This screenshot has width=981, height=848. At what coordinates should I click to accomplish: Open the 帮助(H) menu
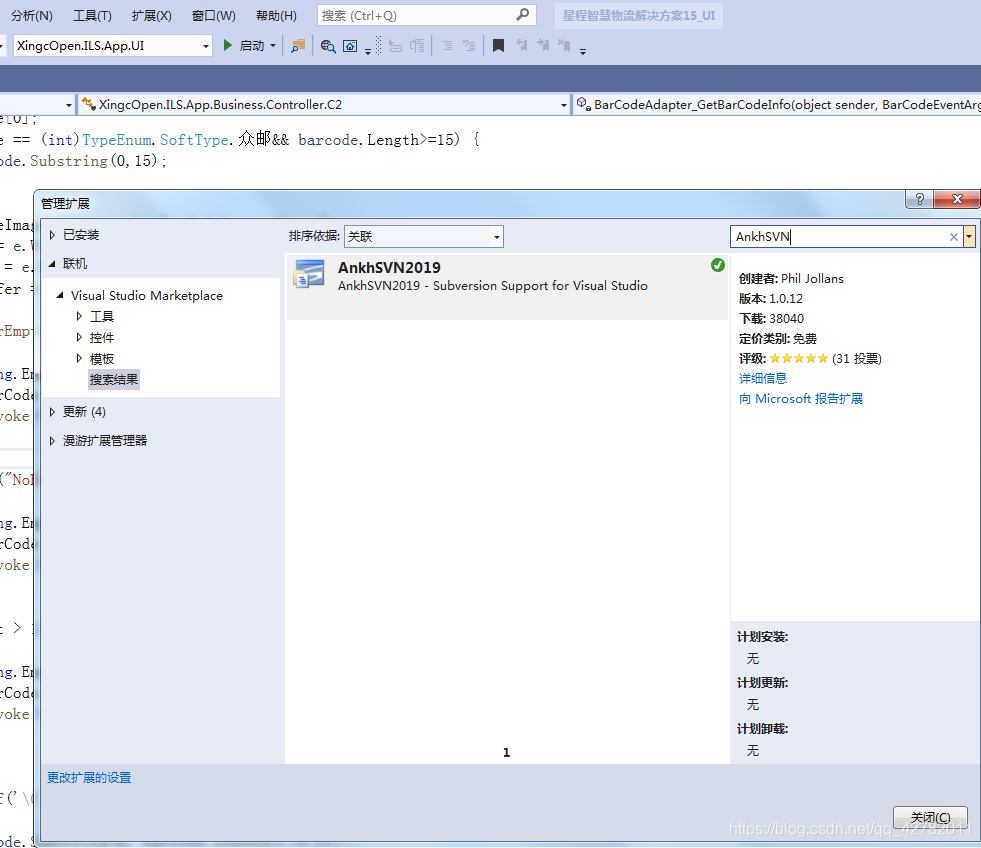(x=276, y=16)
